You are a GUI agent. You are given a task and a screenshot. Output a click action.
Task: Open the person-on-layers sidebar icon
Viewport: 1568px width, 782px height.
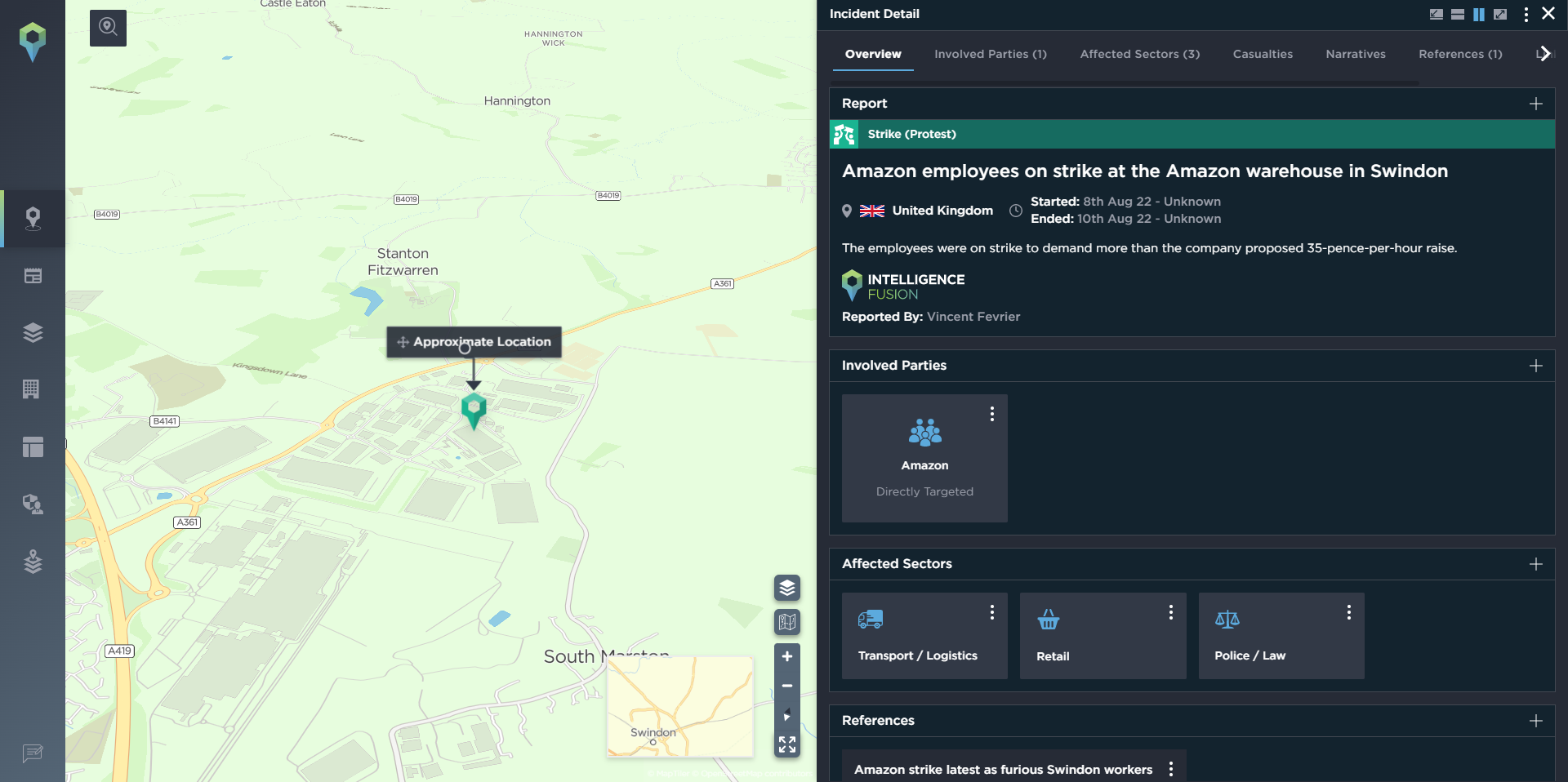(33, 562)
